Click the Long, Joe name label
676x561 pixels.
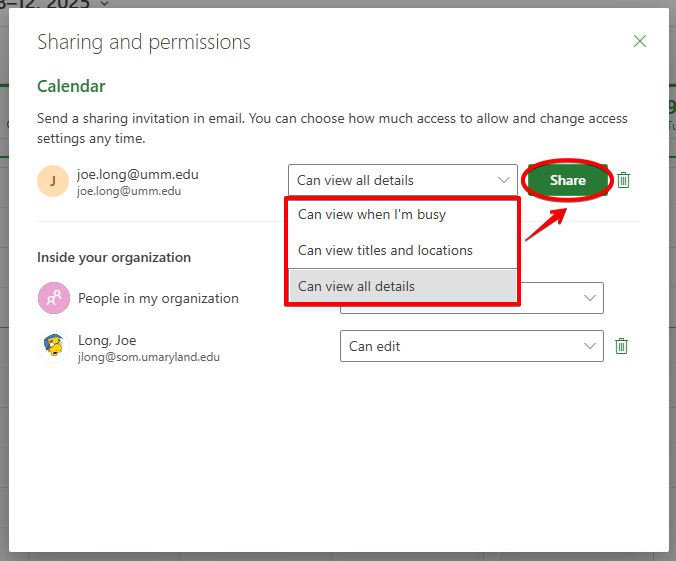[107, 340]
